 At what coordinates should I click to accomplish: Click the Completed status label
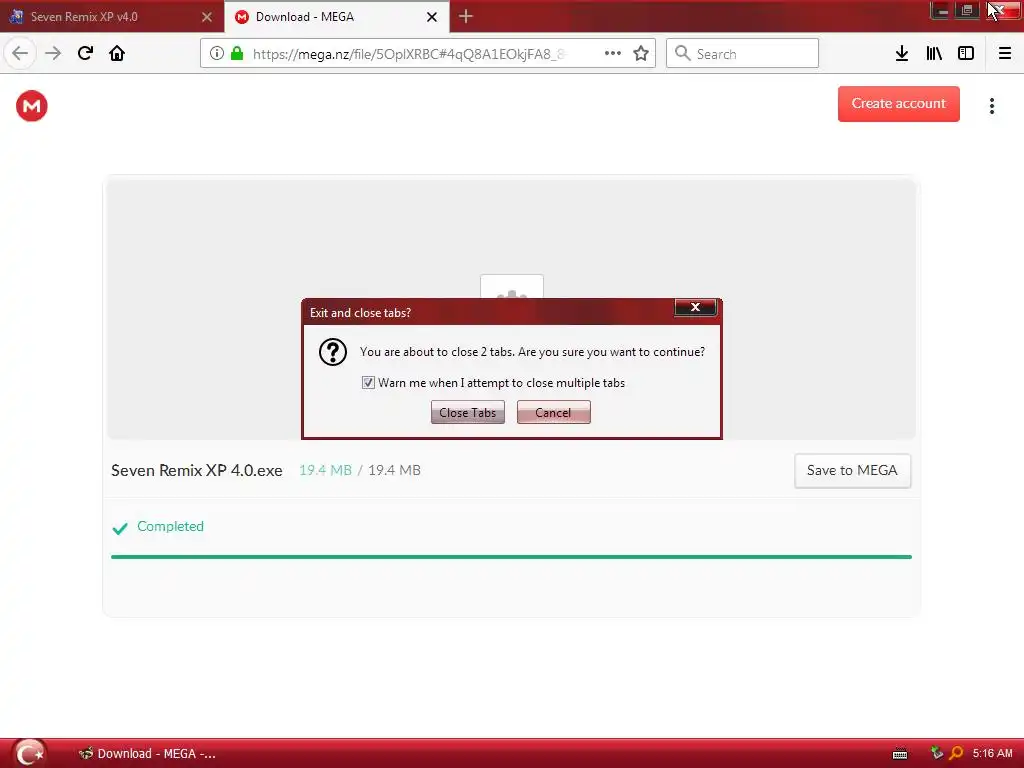point(170,526)
